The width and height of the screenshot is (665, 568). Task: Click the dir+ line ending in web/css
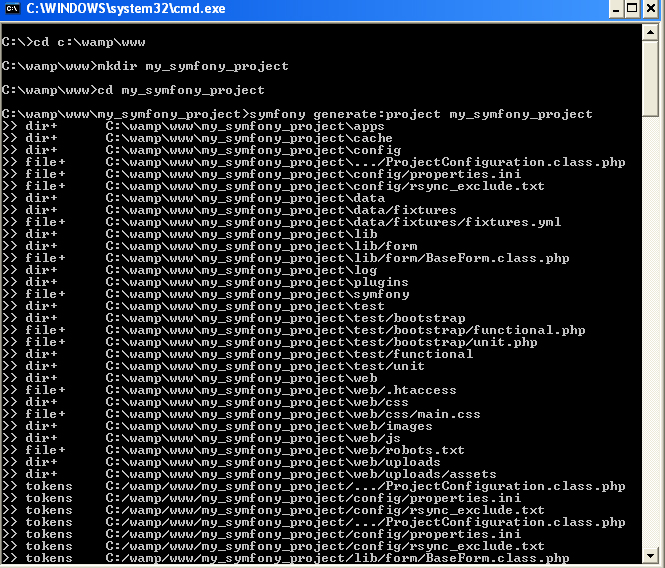click(205, 402)
